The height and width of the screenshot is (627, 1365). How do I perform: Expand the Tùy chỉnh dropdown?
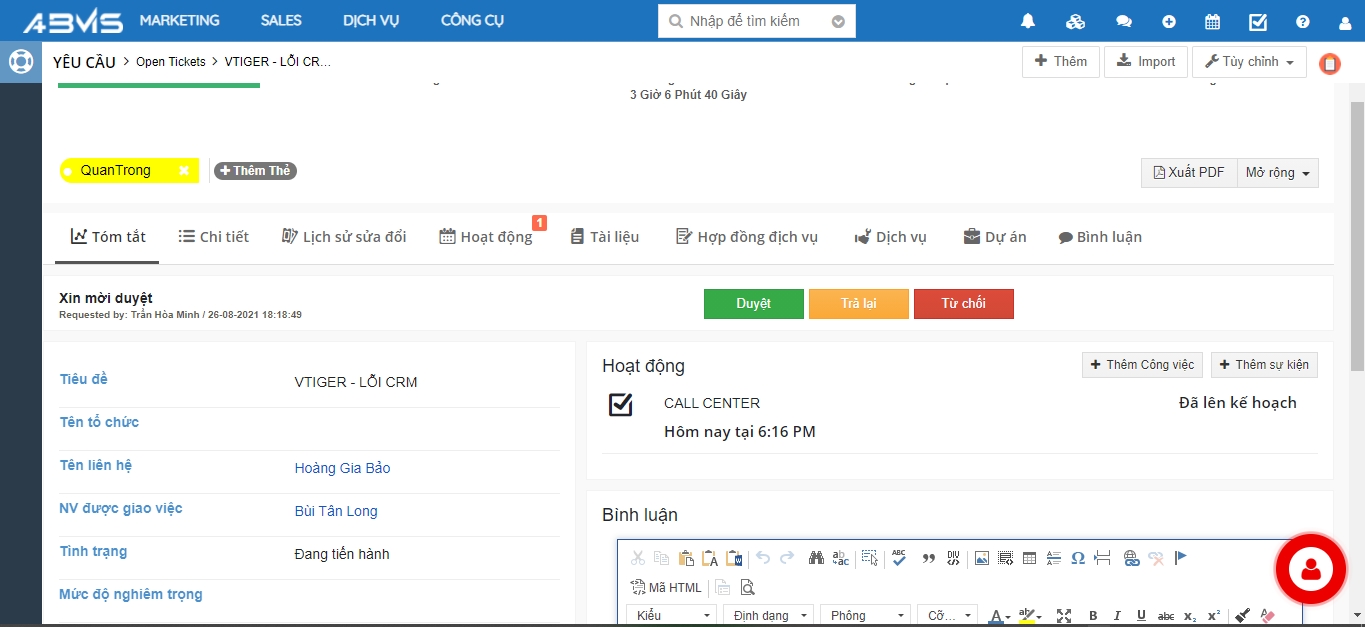click(x=1249, y=62)
